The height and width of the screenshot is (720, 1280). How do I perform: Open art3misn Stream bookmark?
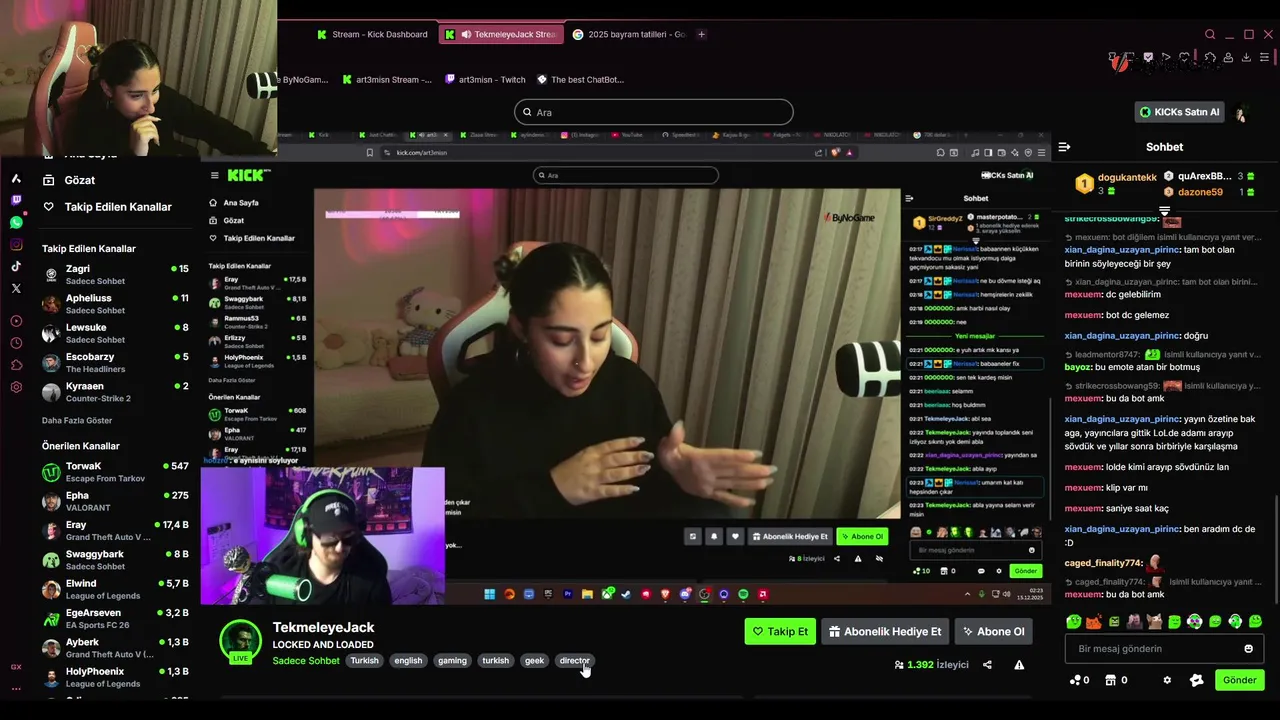click(387, 79)
